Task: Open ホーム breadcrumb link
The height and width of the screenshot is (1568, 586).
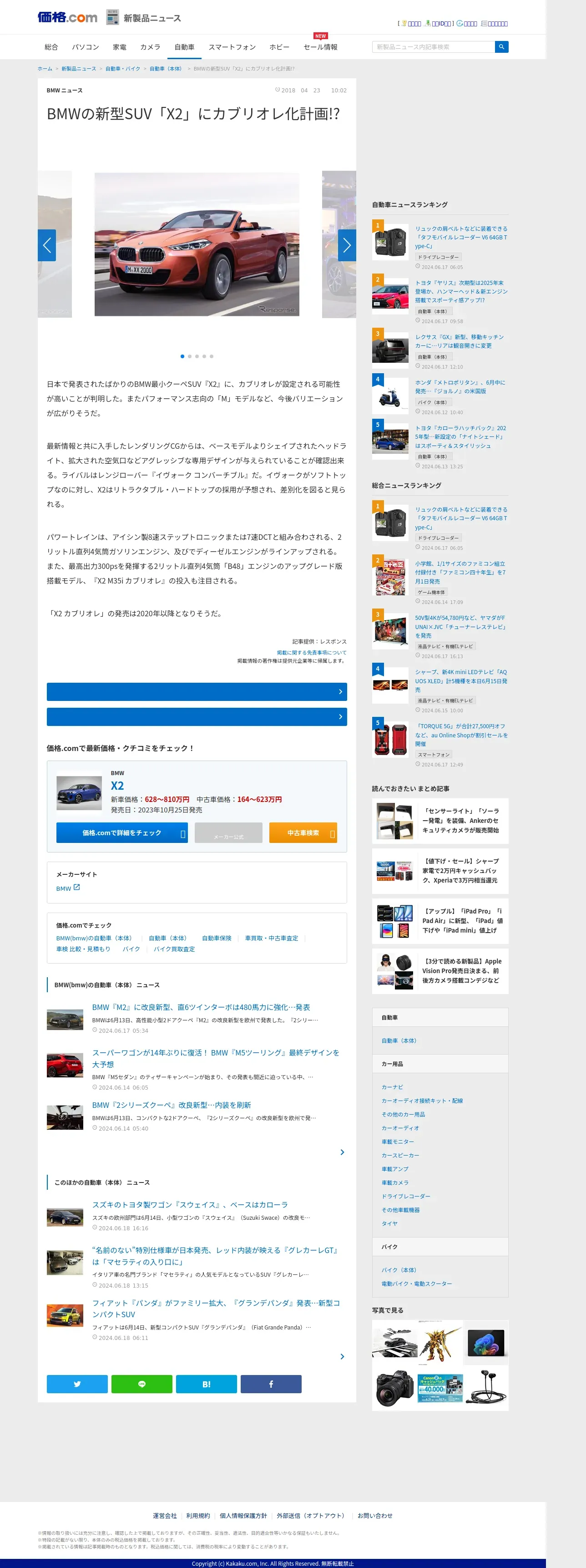Action: (x=45, y=69)
